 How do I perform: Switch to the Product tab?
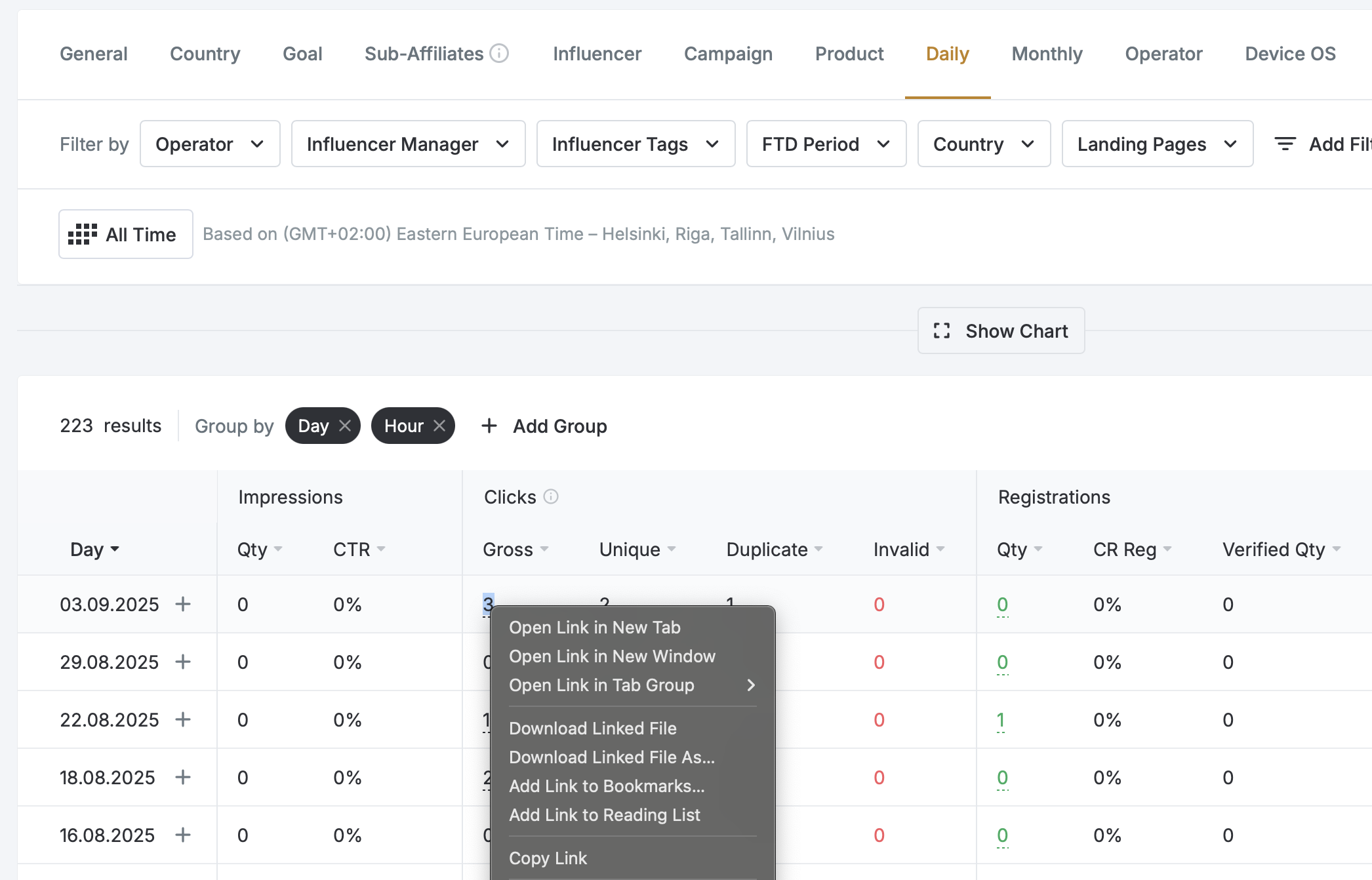coord(849,54)
